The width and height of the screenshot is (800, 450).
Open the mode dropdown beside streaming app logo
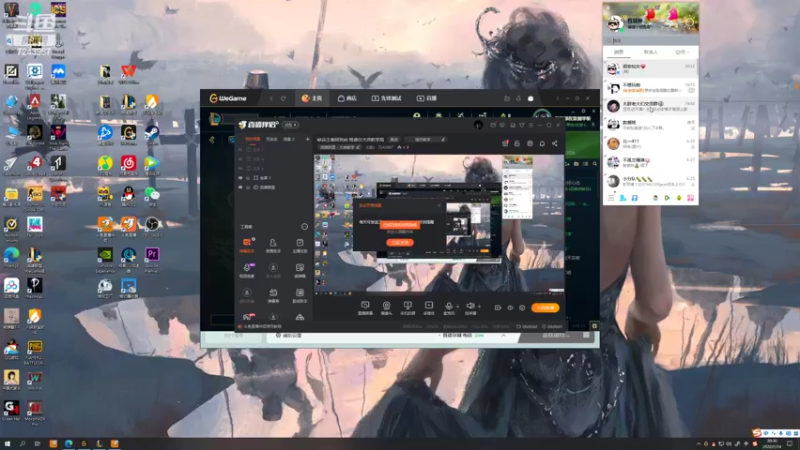tap(291, 125)
